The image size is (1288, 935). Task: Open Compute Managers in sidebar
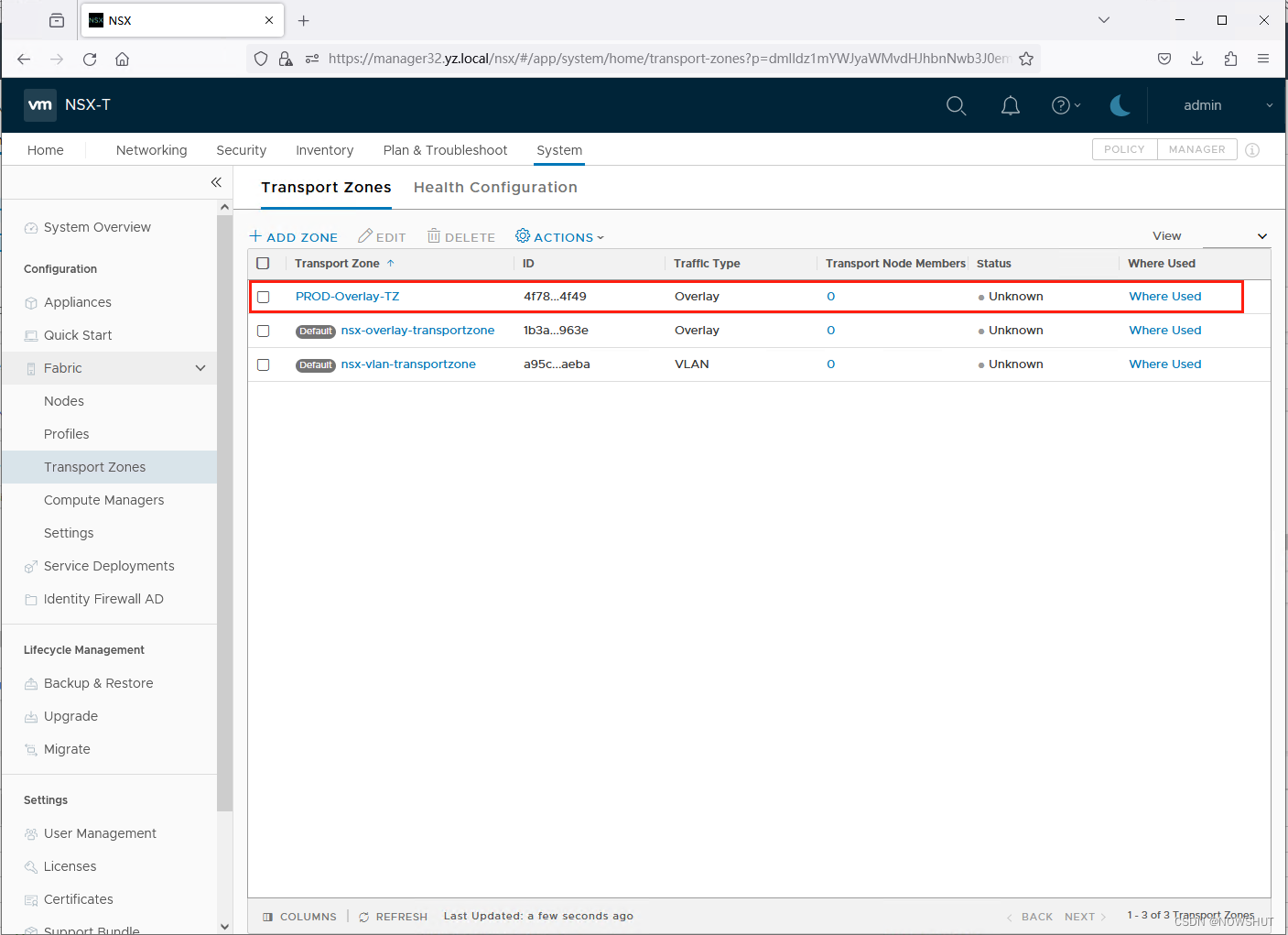pyautogui.click(x=104, y=500)
